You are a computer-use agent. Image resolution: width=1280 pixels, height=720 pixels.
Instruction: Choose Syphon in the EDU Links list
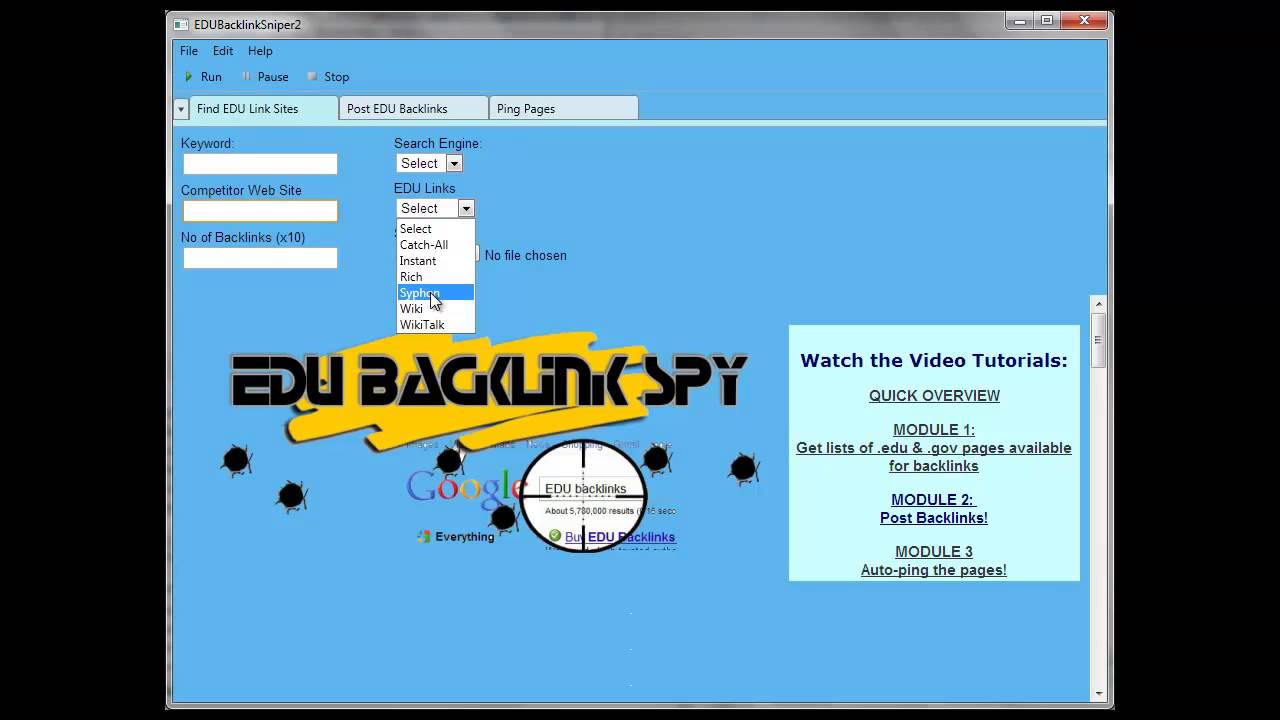436,293
